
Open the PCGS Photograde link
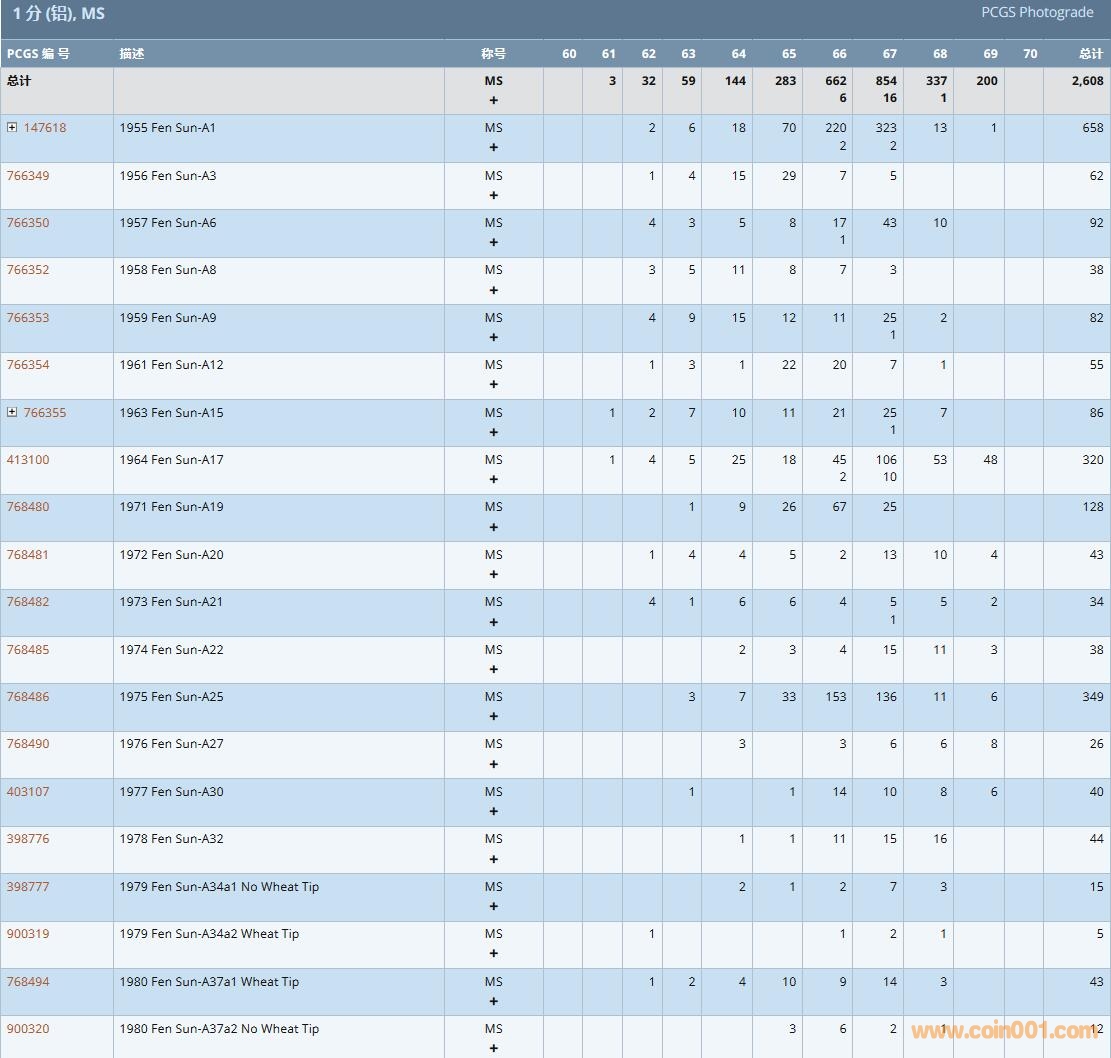pos(1037,13)
